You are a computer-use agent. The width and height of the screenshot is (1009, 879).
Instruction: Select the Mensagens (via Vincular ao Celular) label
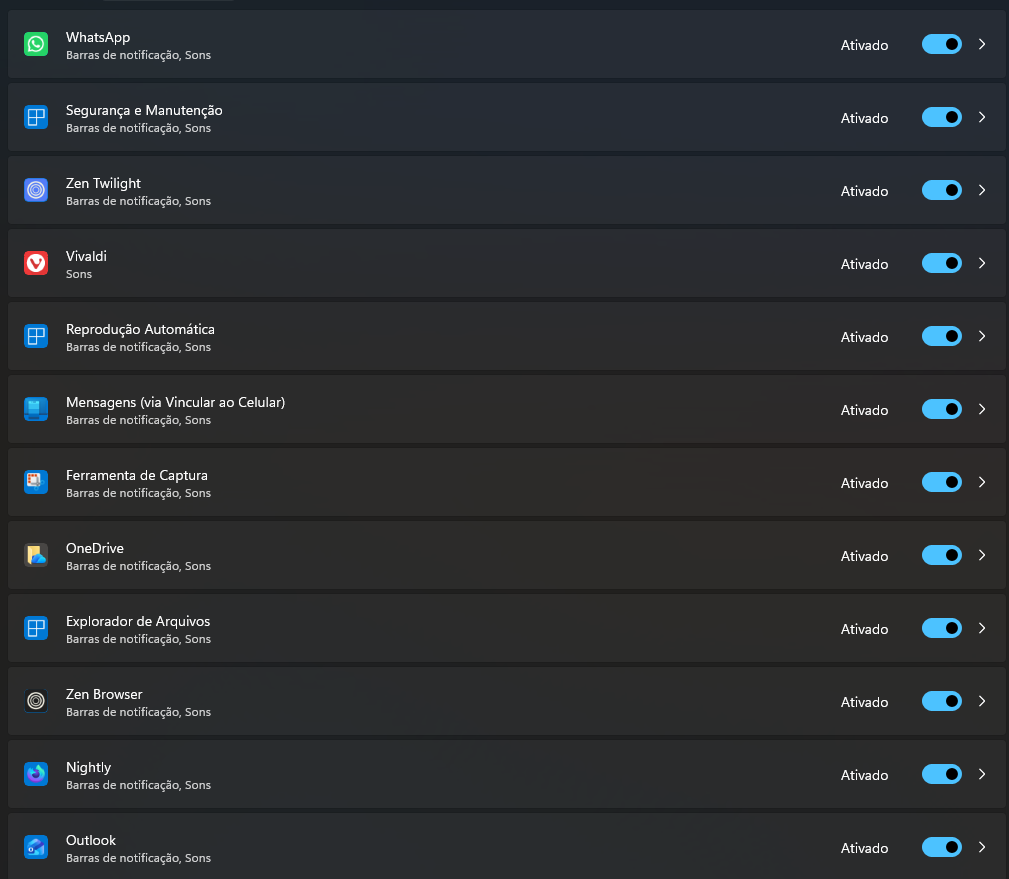[x=175, y=402]
